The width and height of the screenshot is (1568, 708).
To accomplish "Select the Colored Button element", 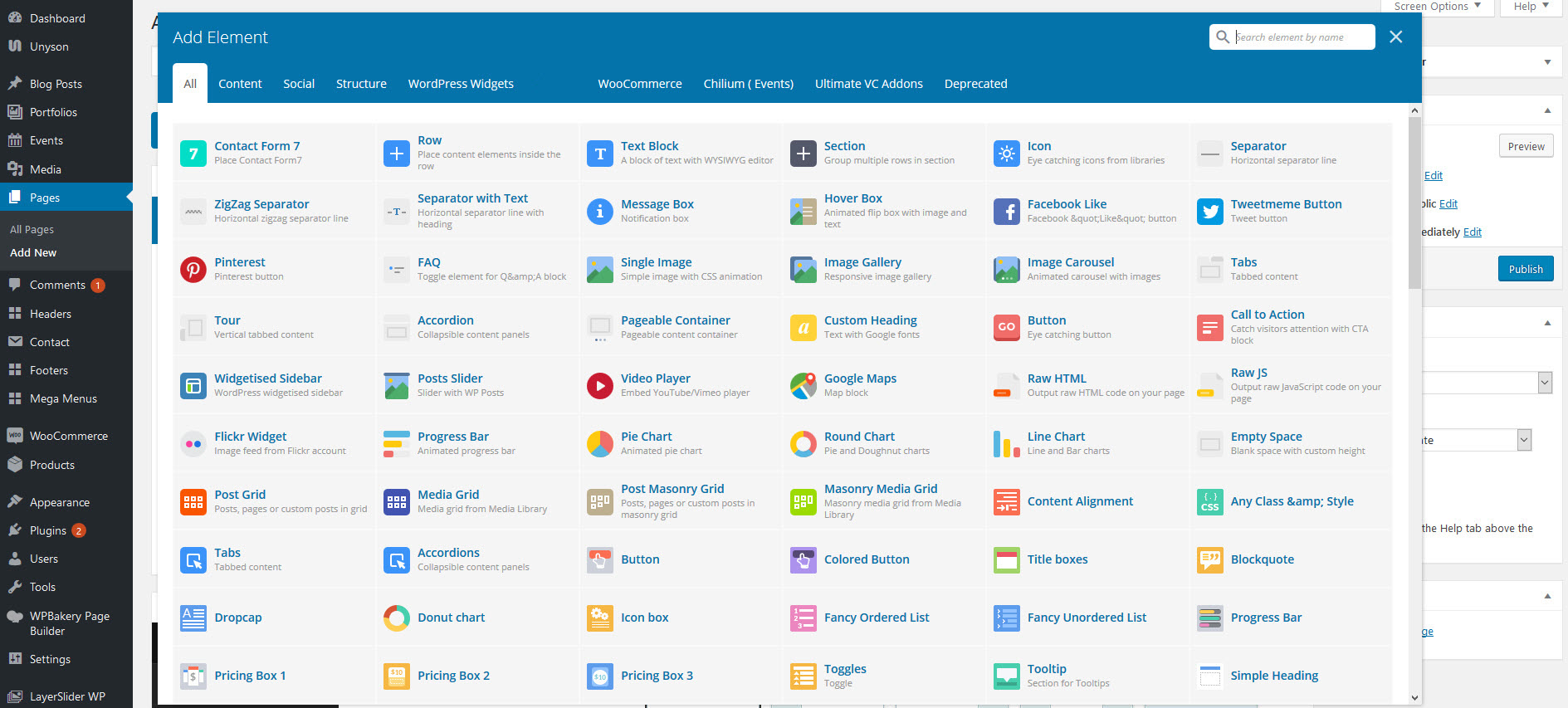I will tap(884, 560).
